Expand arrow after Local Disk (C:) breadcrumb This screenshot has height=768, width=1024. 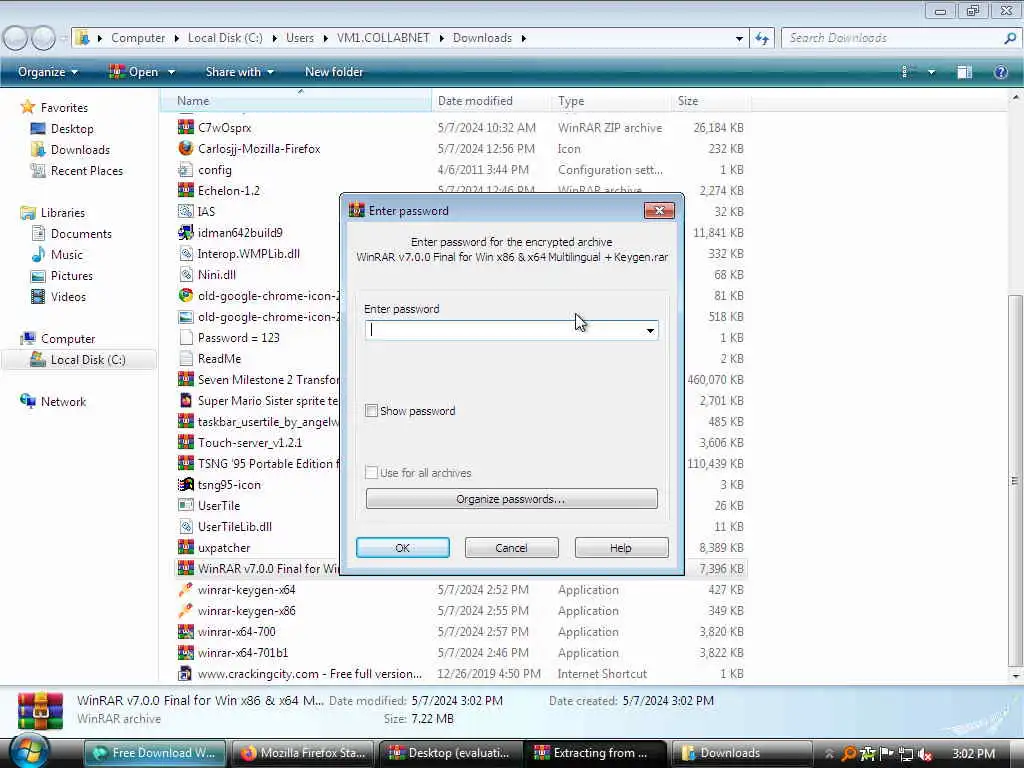(x=274, y=39)
